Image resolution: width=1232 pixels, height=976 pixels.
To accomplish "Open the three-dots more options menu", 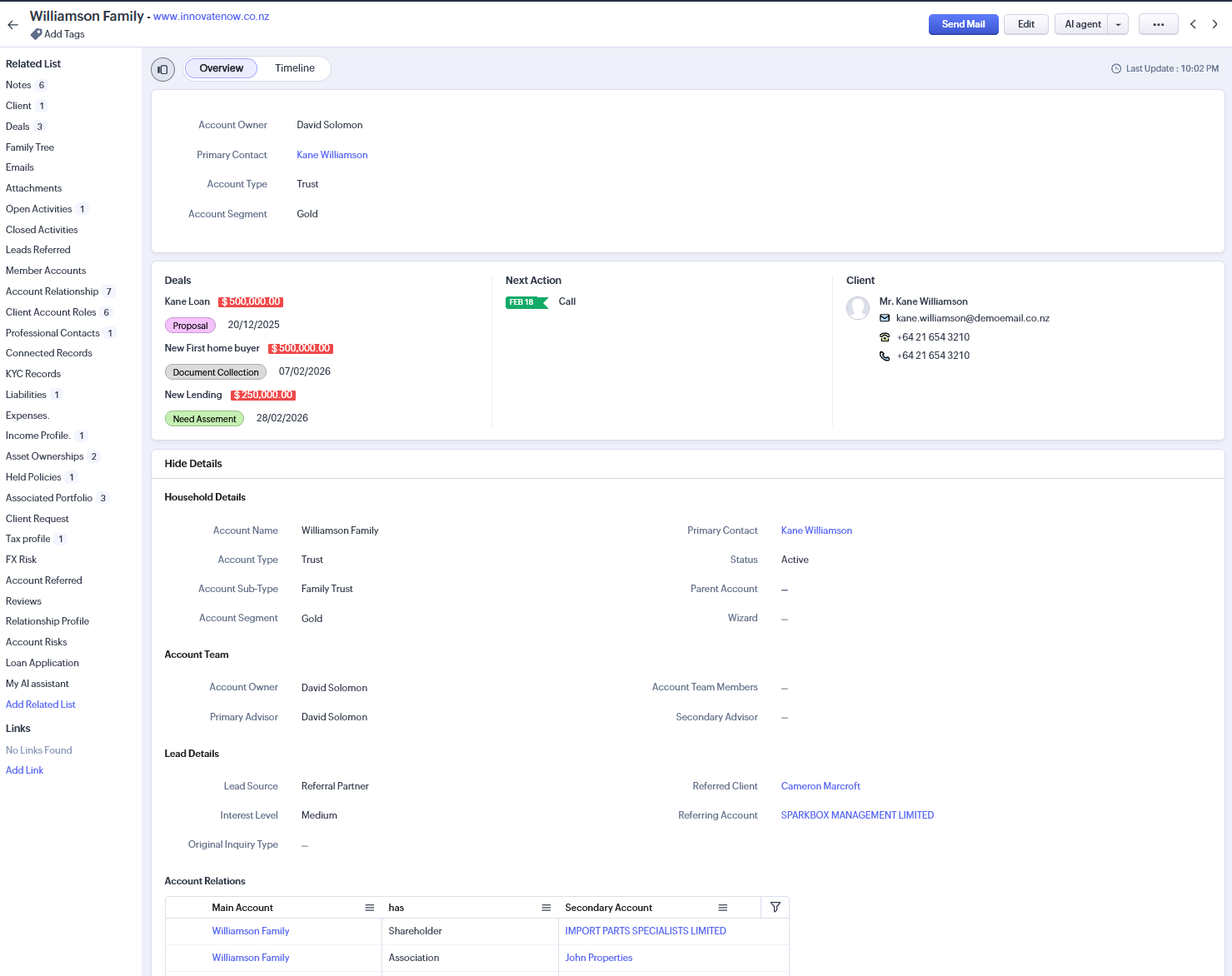I will pos(1158,24).
